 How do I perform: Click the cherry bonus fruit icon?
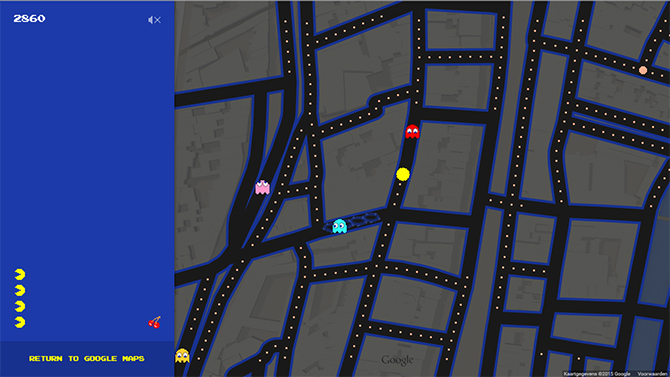click(x=155, y=322)
